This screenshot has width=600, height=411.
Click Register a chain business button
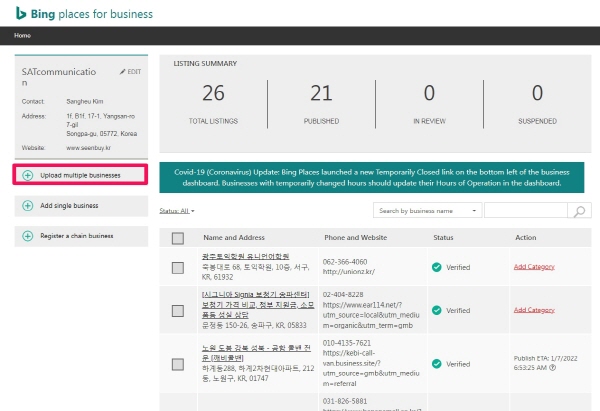pyautogui.click(x=81, y=236)
